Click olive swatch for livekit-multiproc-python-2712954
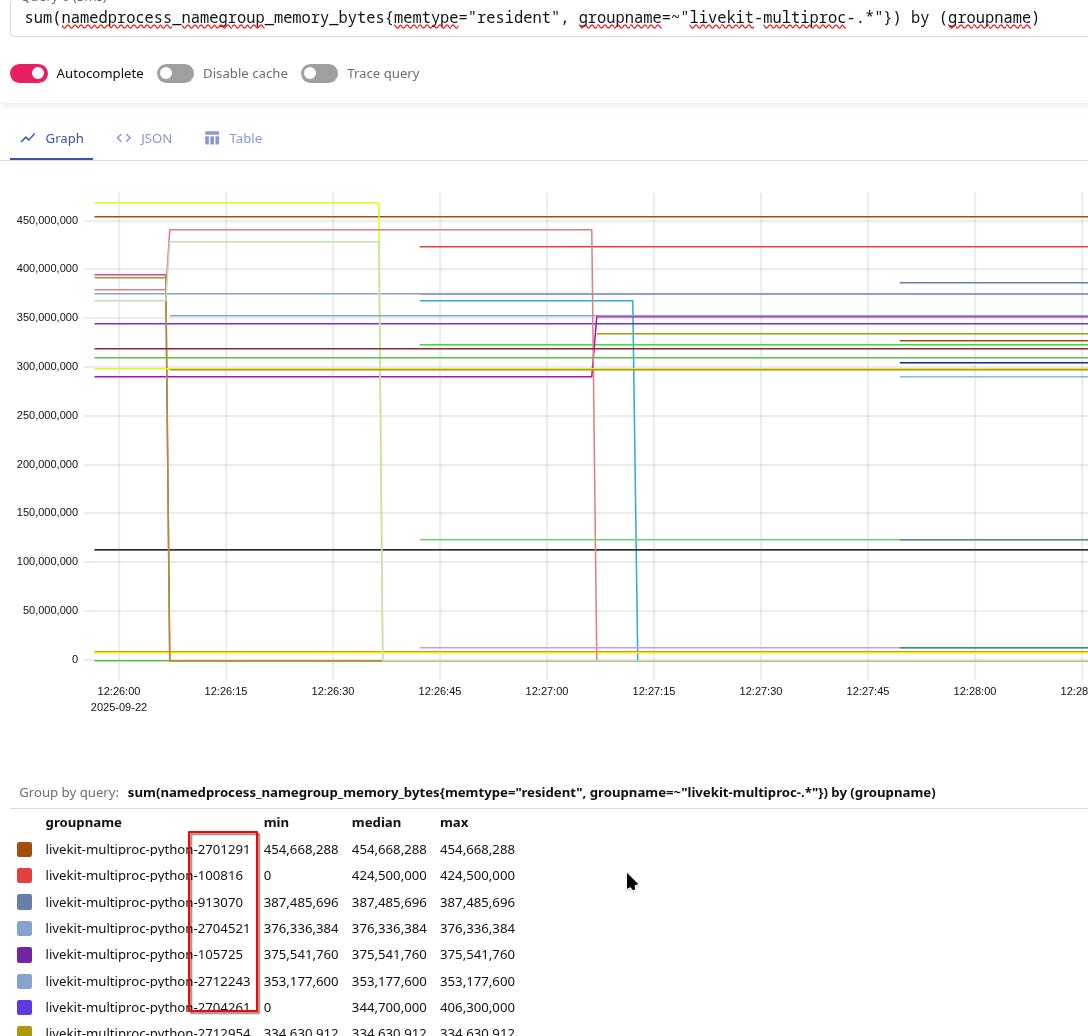 (24, 1031)
